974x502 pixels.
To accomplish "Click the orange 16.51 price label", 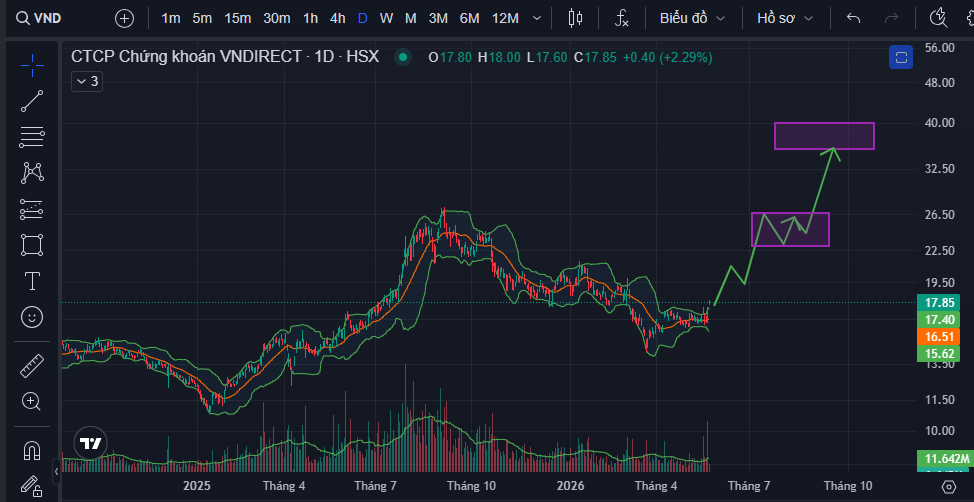I will 939,337.
